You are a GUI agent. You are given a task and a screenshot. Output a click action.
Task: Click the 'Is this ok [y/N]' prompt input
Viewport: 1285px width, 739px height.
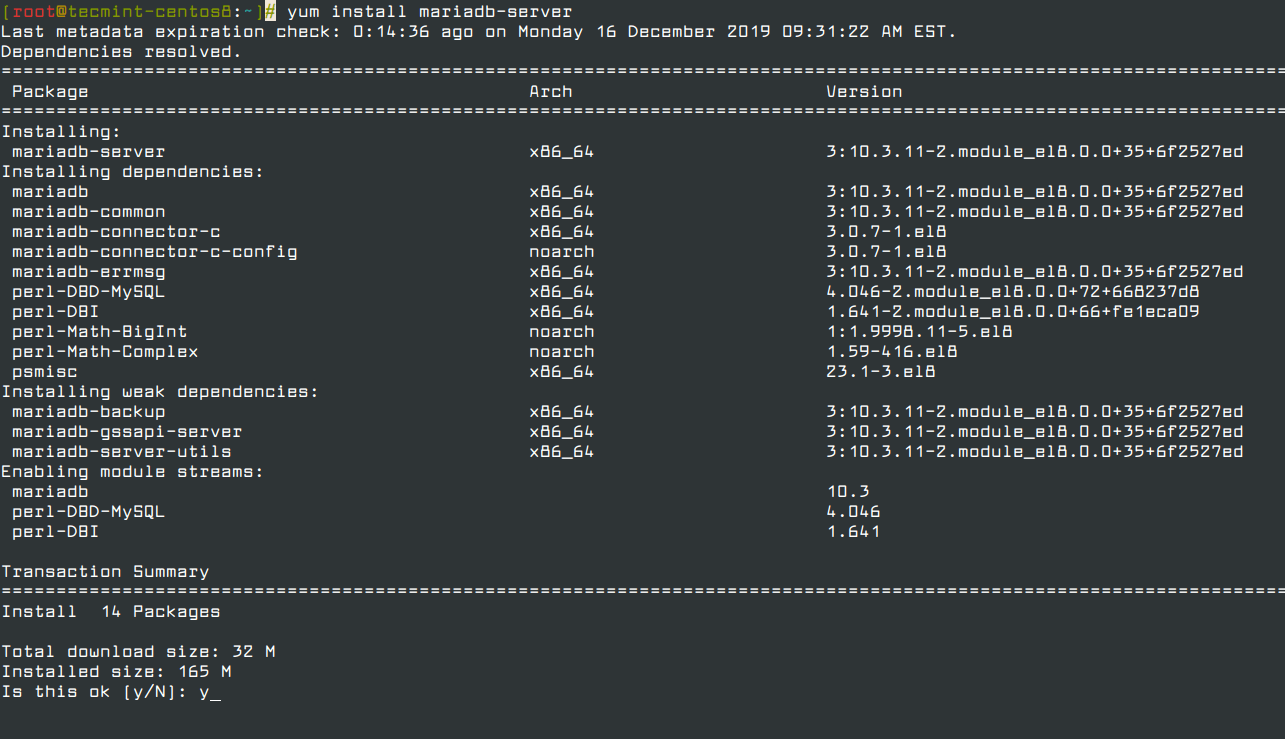(x=208, y=692)
